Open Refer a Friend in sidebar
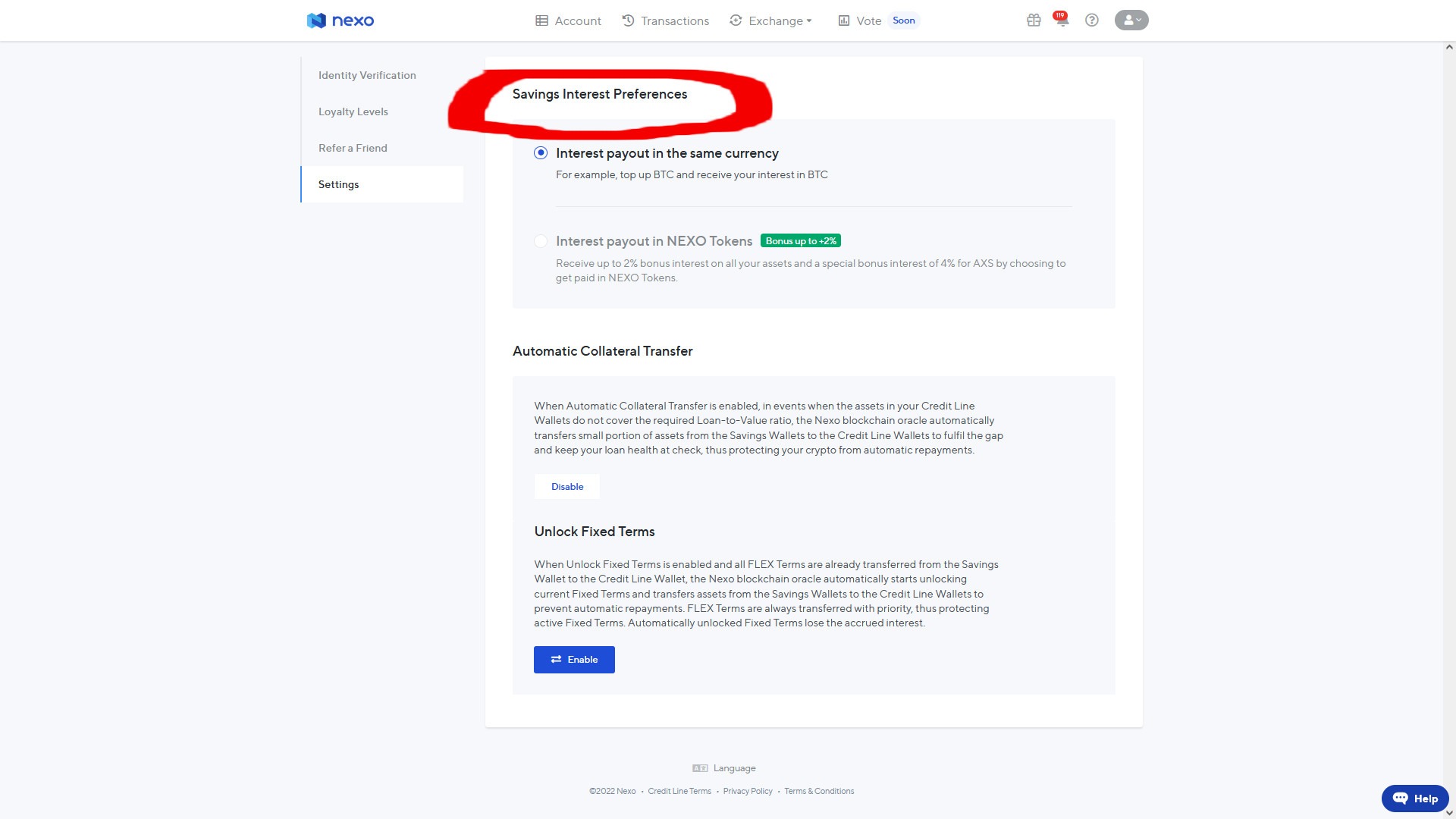Image resolution: width=1456 pixels, height=819 pixels. [x=353, y=148]
